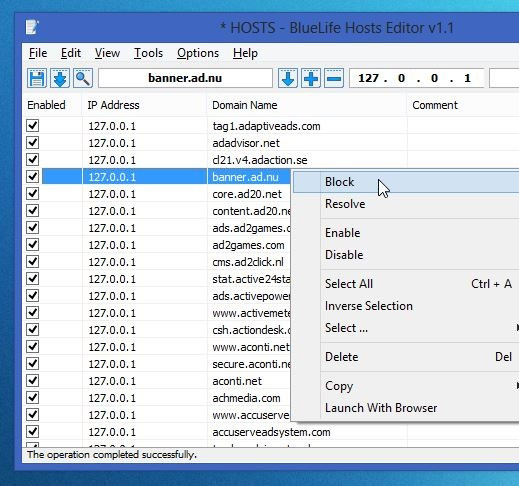Uncheck the cl21.v4.adaction.se entry
This screenshot has width=519, height=486.
pyautogui.click(x=33, y=160)
